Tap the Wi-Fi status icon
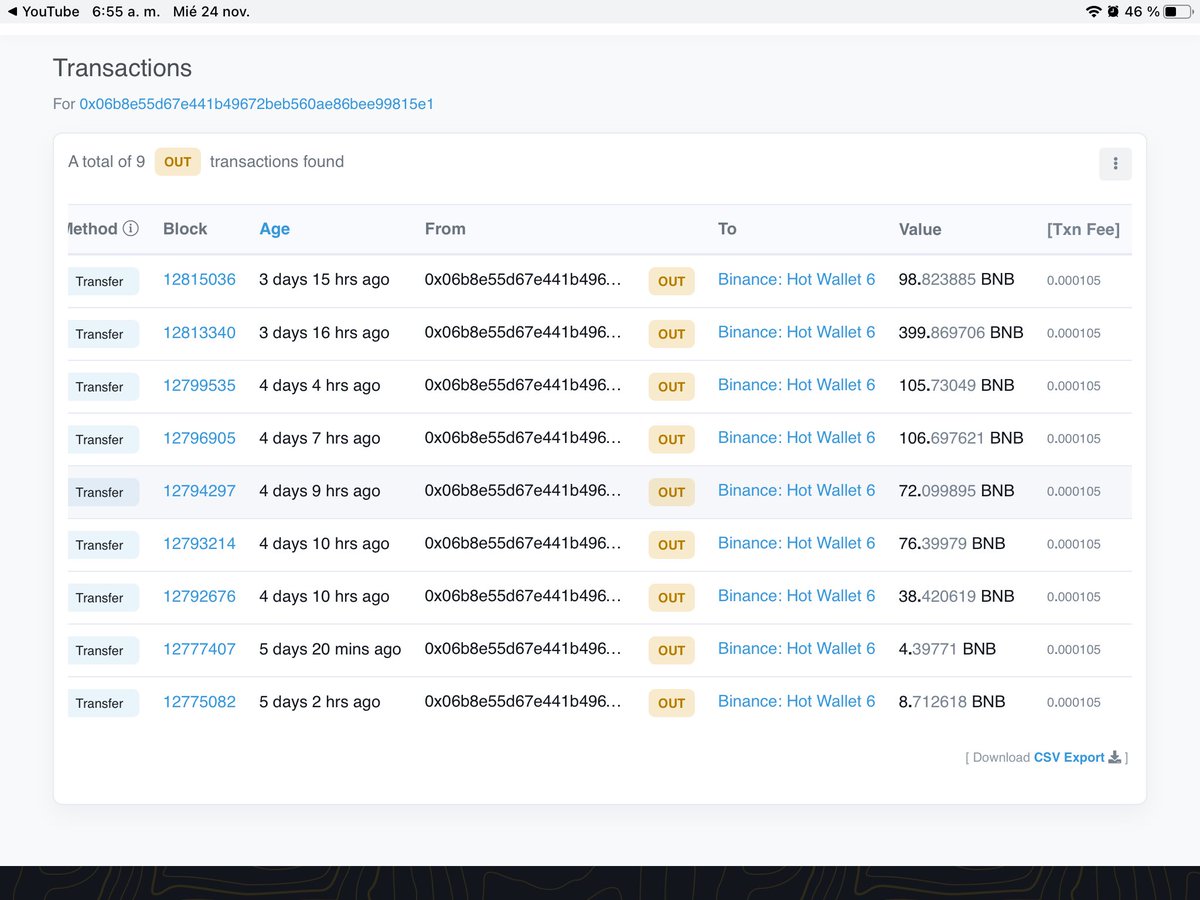Image resolution: width=1200 pixels, height=900 pixels. point(1093,12)
